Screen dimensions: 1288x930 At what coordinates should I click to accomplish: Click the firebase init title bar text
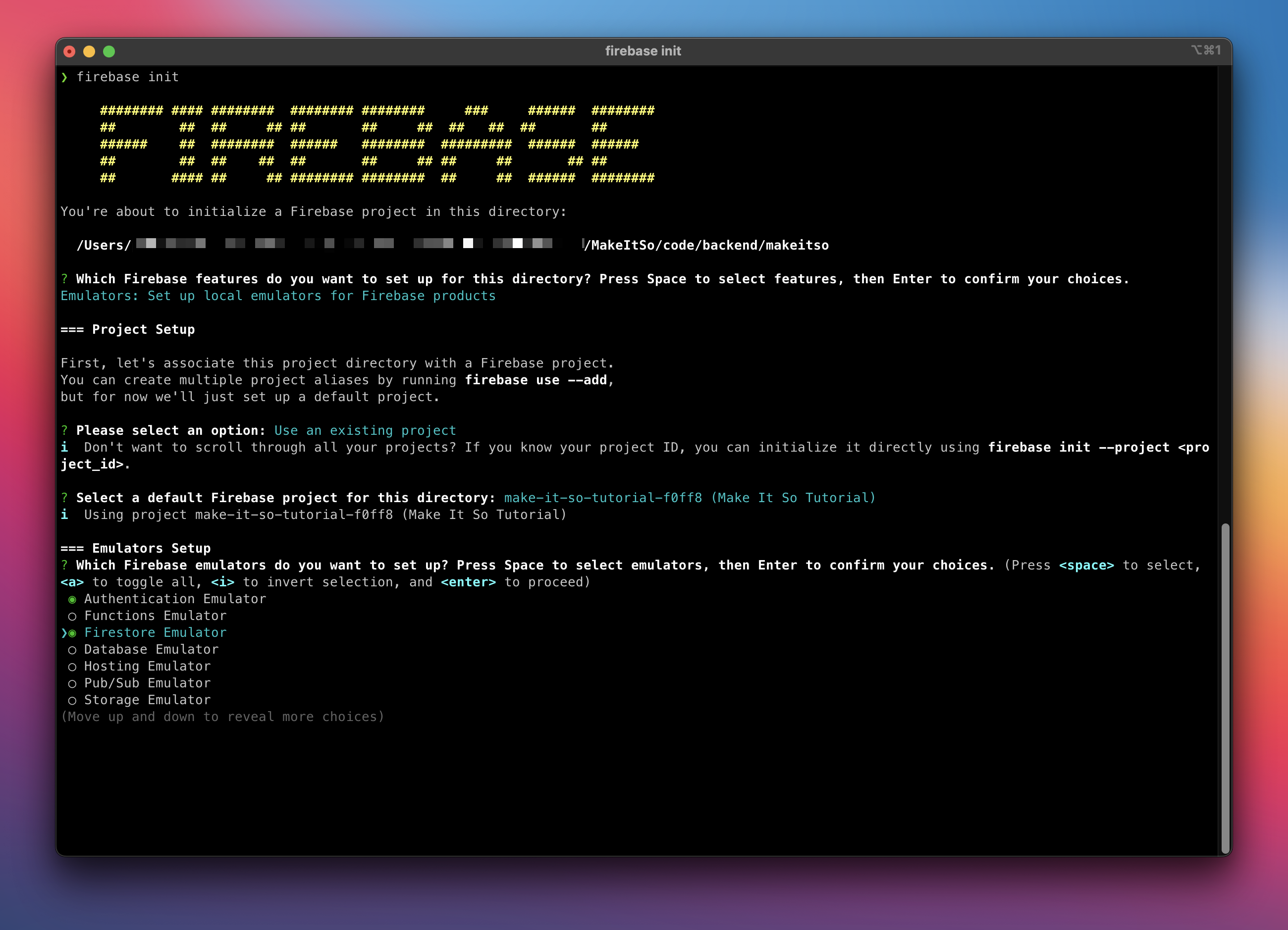pyautogui.click(x=643, y=50)
